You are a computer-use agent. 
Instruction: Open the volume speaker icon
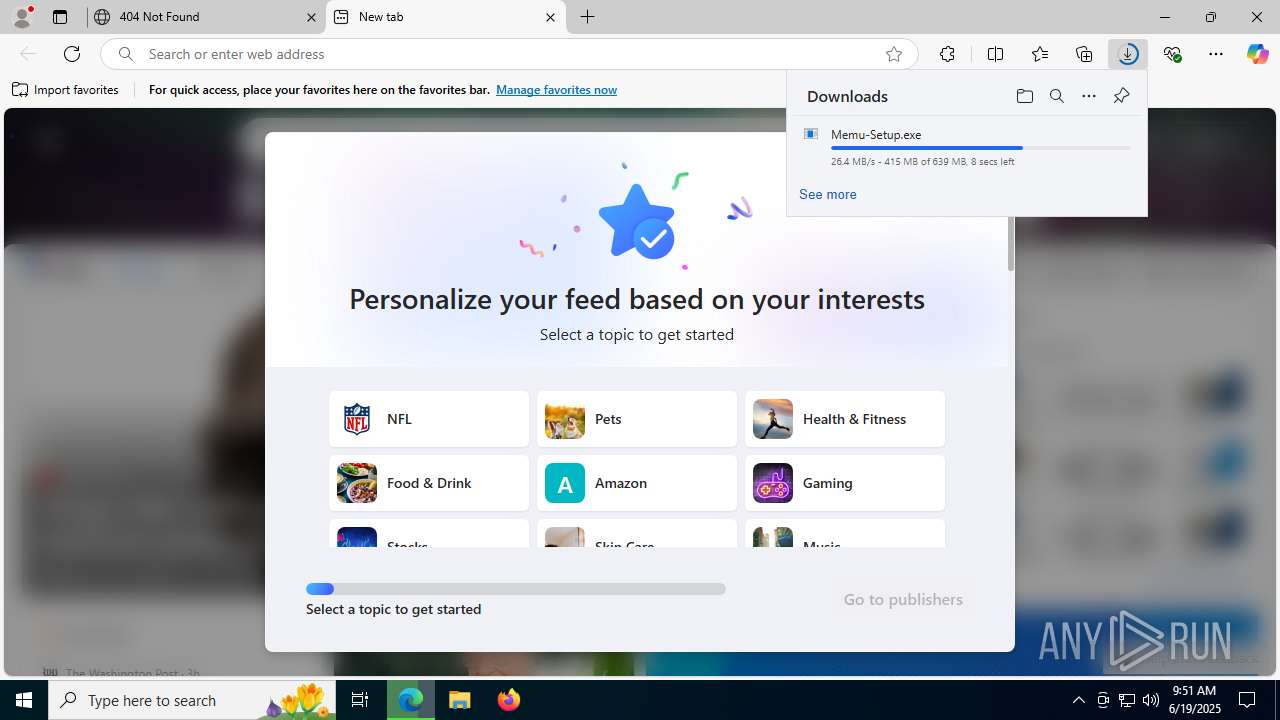tap(1151, 700)
